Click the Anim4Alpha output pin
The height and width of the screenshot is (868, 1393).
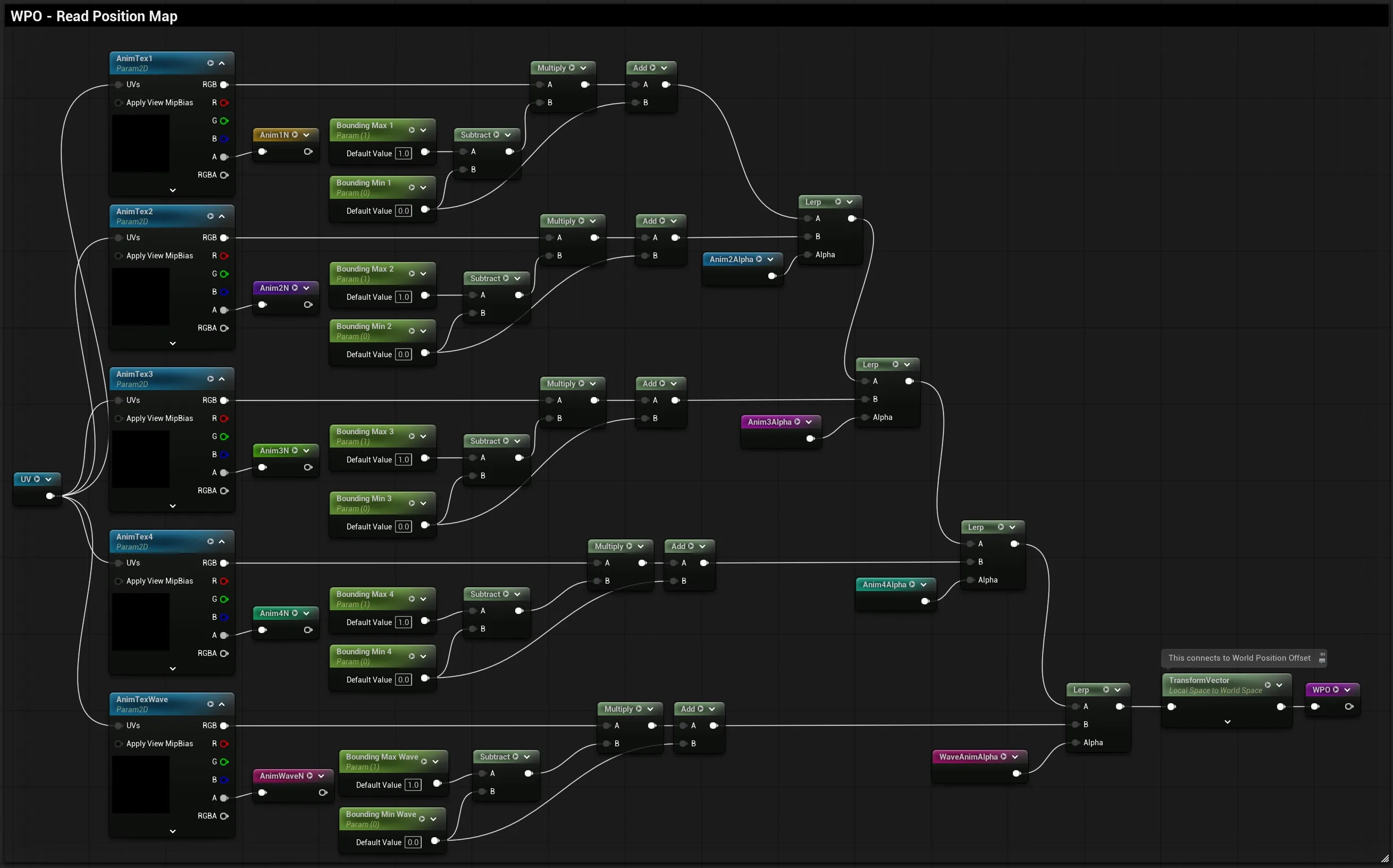tap(925, 601)
